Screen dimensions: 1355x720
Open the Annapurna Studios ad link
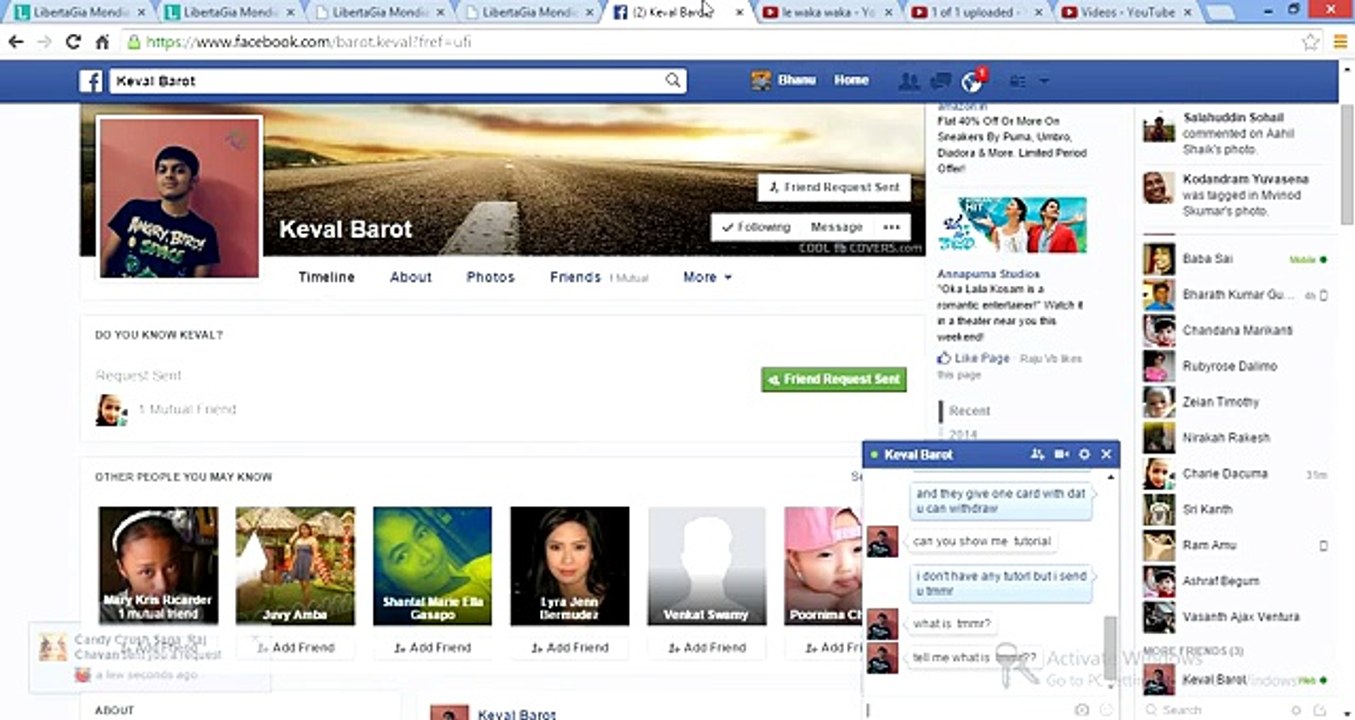click(988, 273)
